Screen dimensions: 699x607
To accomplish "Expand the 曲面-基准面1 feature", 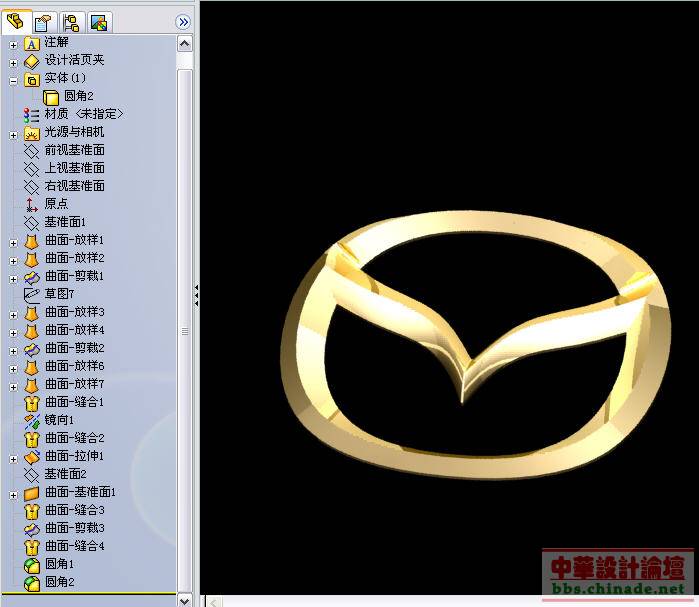I will click(13, 495).
